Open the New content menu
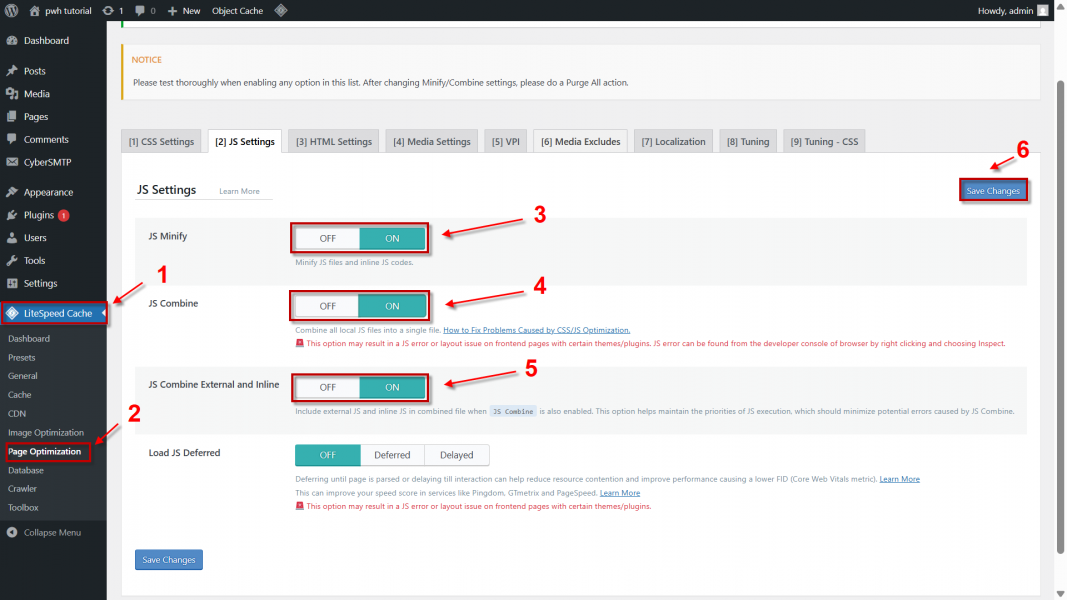 (184, 10)
